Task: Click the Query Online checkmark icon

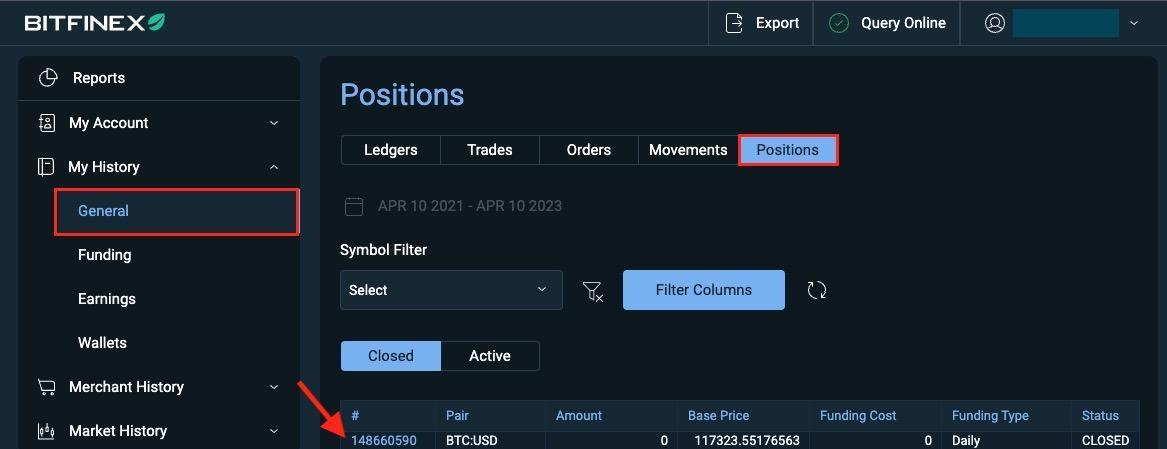Action: click(x=839, y=23)
